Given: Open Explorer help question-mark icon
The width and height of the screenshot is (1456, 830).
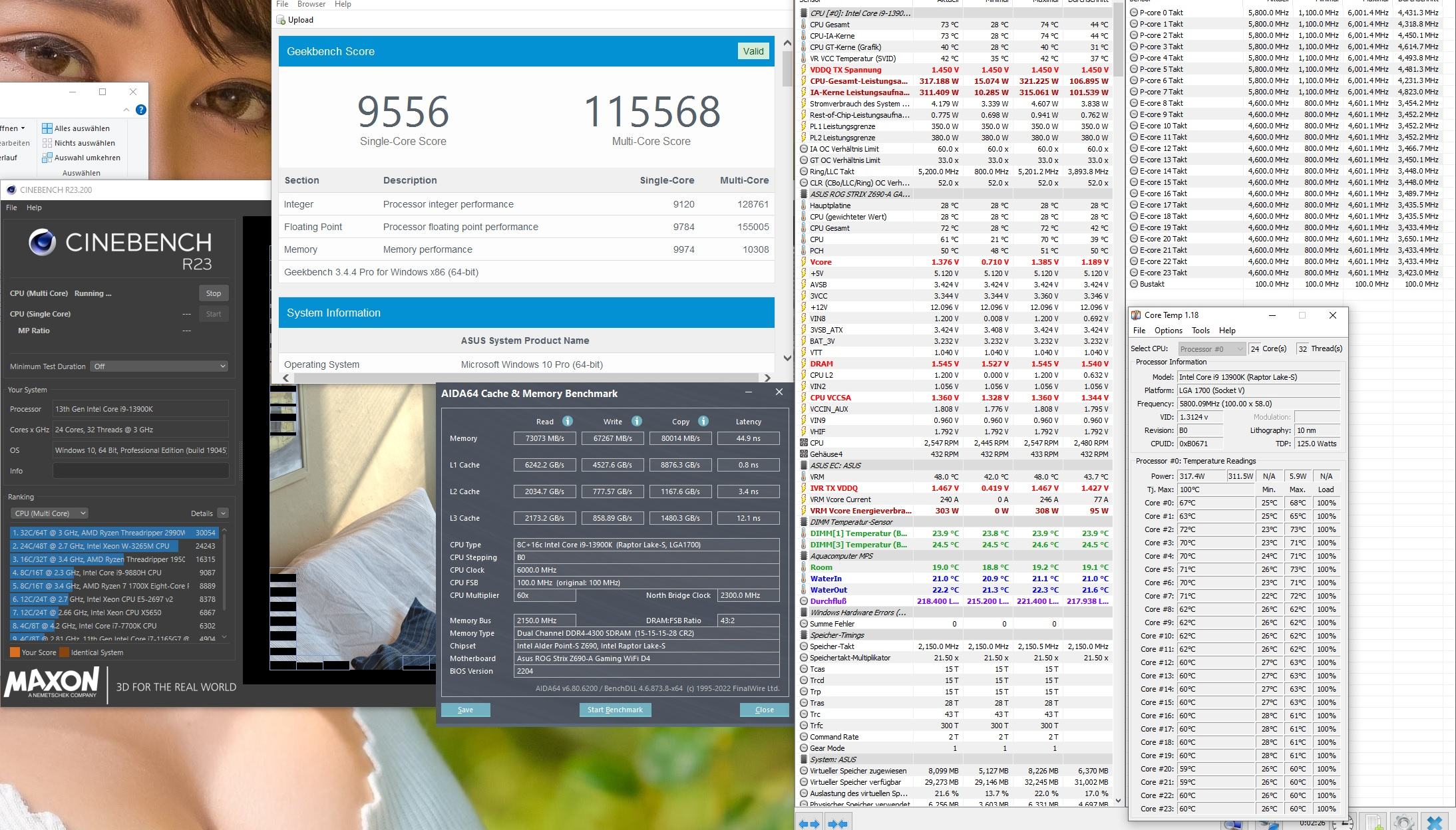Looking at the screenshot, I should [x=141, y=110].
